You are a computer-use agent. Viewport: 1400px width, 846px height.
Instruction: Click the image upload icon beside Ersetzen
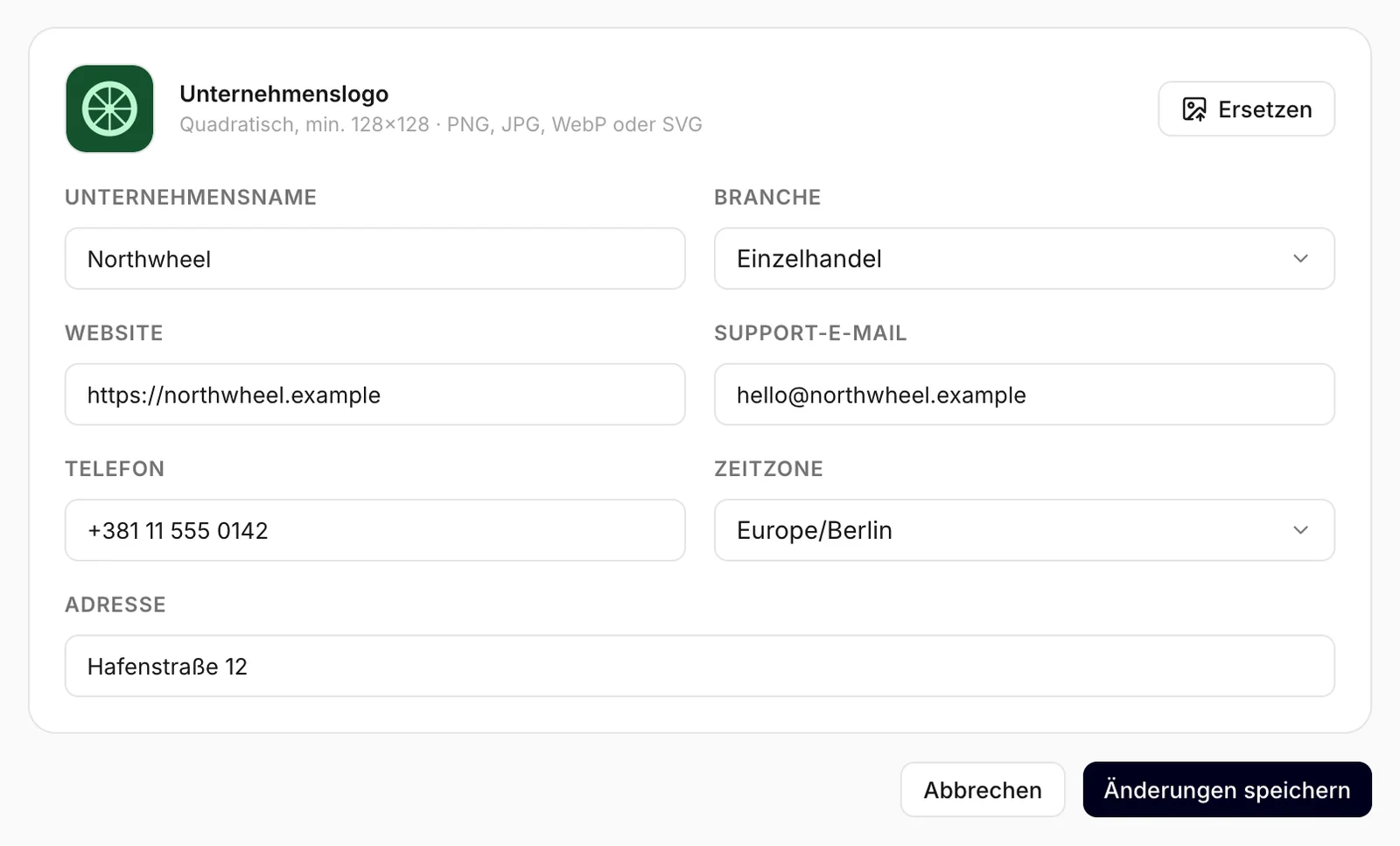click(1194, 109)
